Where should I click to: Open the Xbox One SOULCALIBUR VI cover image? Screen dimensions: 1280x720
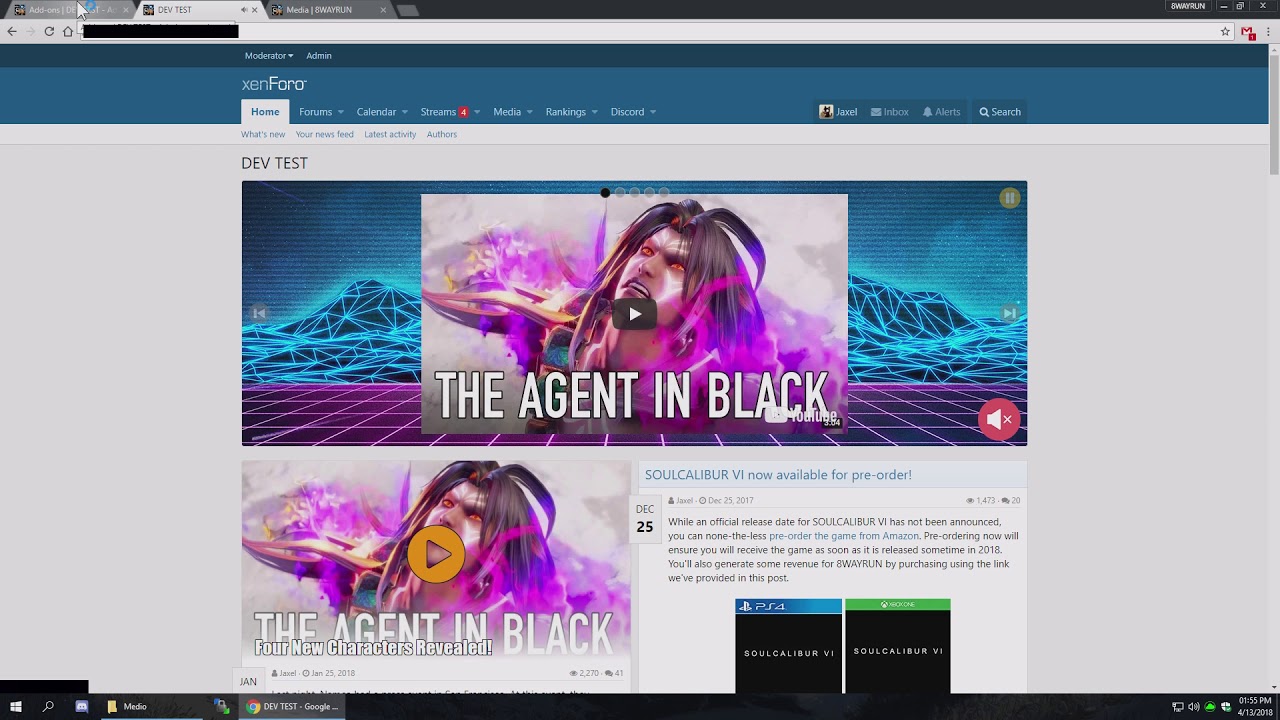pyautogui.click(x=898, y=646)
